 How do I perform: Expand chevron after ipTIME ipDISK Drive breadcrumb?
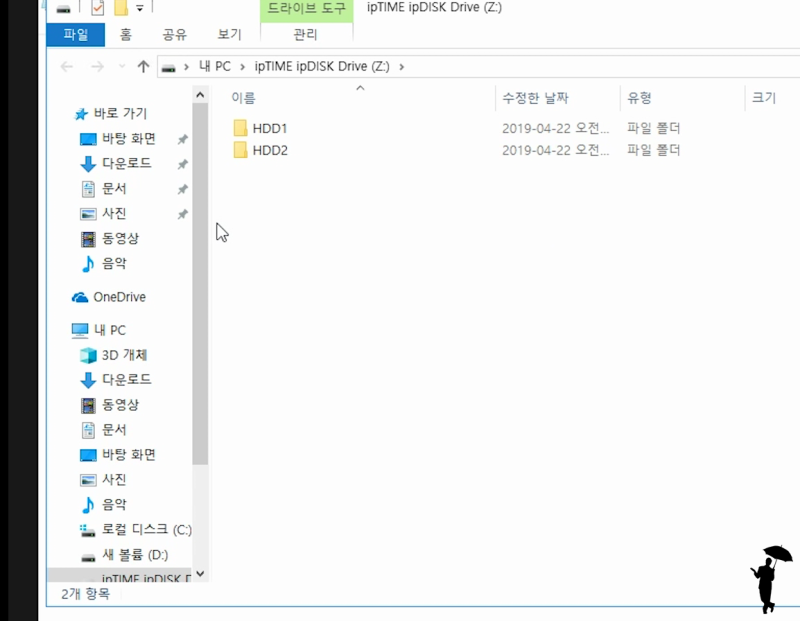click(x=402, y=67)
